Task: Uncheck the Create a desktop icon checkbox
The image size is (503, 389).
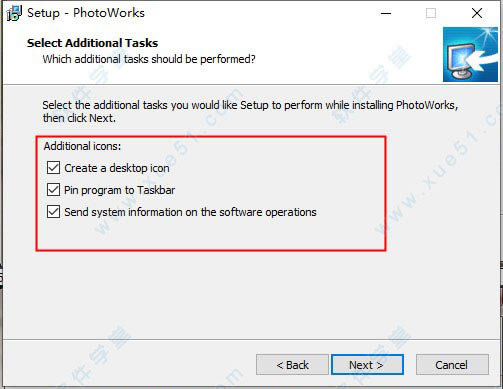Action: (x=53, y=168)
